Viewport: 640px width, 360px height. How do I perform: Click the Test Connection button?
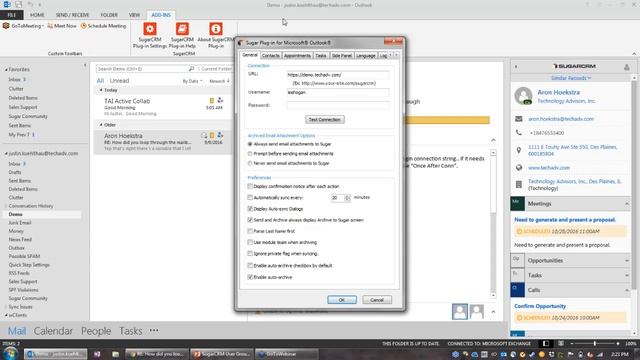[x=325, y=120]
